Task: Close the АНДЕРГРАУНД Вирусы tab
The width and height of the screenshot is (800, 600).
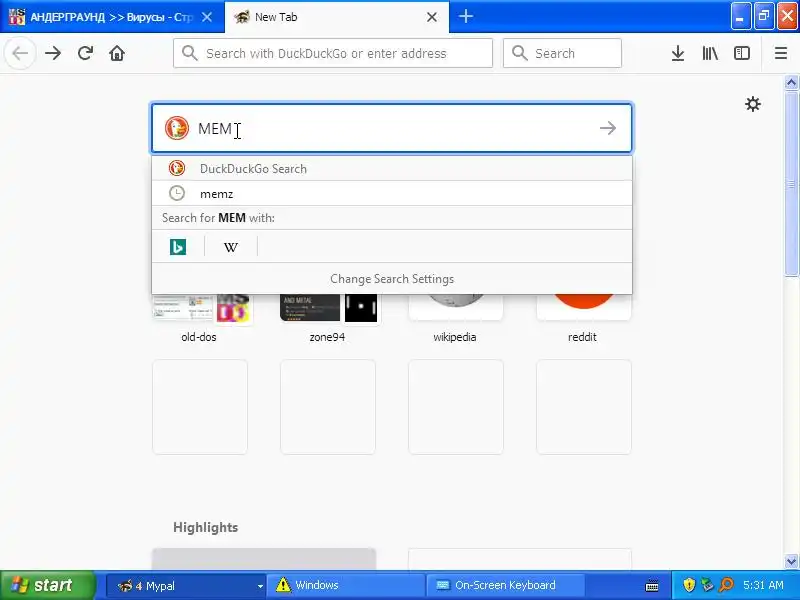Action: [207, 17]
